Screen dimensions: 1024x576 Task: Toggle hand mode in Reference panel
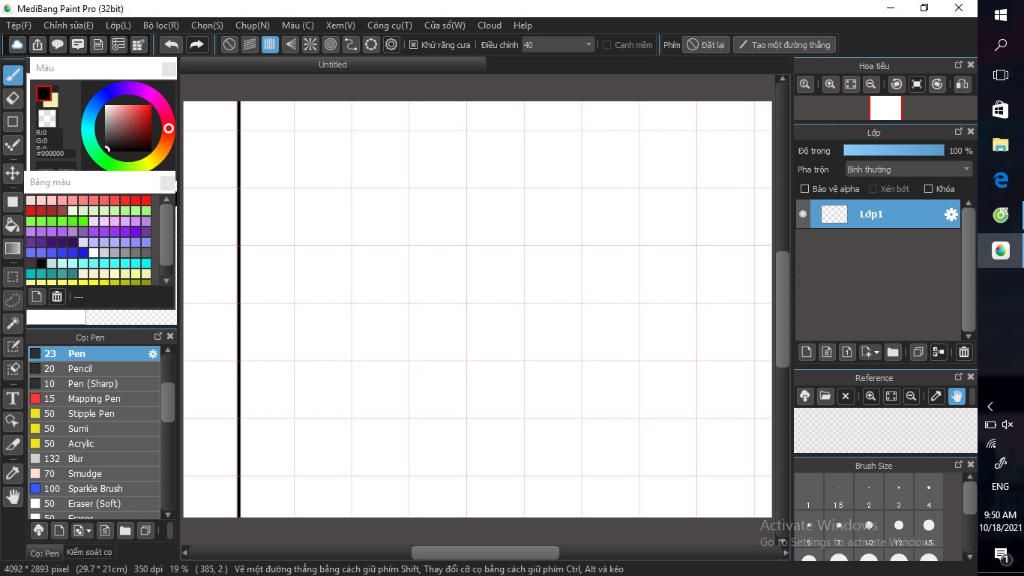click(x=957, y=396)
